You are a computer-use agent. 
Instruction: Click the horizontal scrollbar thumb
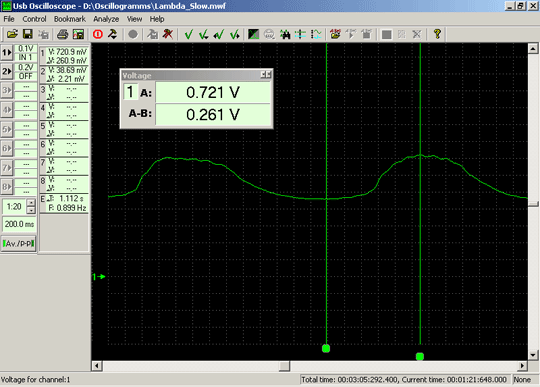pos(284,366)
